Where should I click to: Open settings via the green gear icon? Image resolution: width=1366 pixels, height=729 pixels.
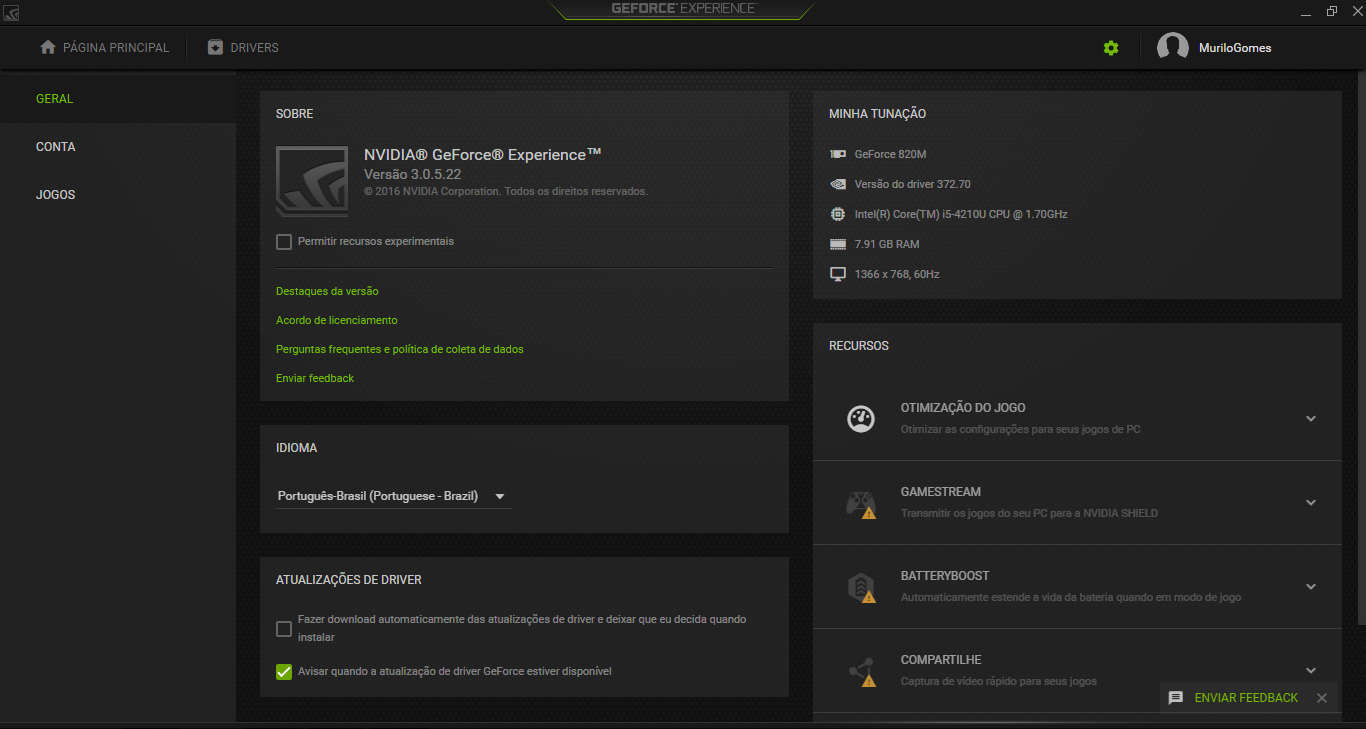[x=1111, y=48]
